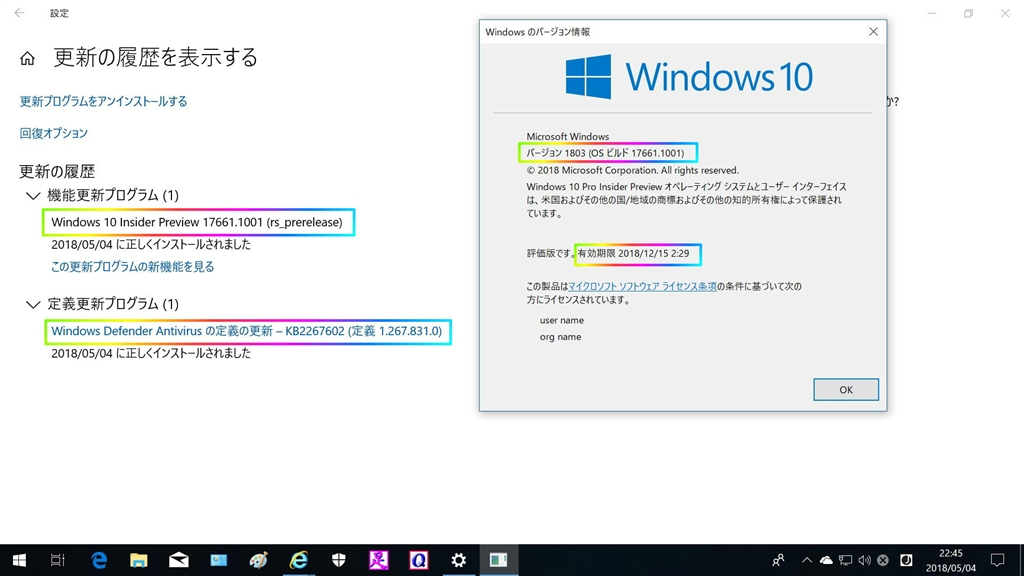Open the Q app icon on taskbar
1024x576 pixels.
[x=419, y=560]
